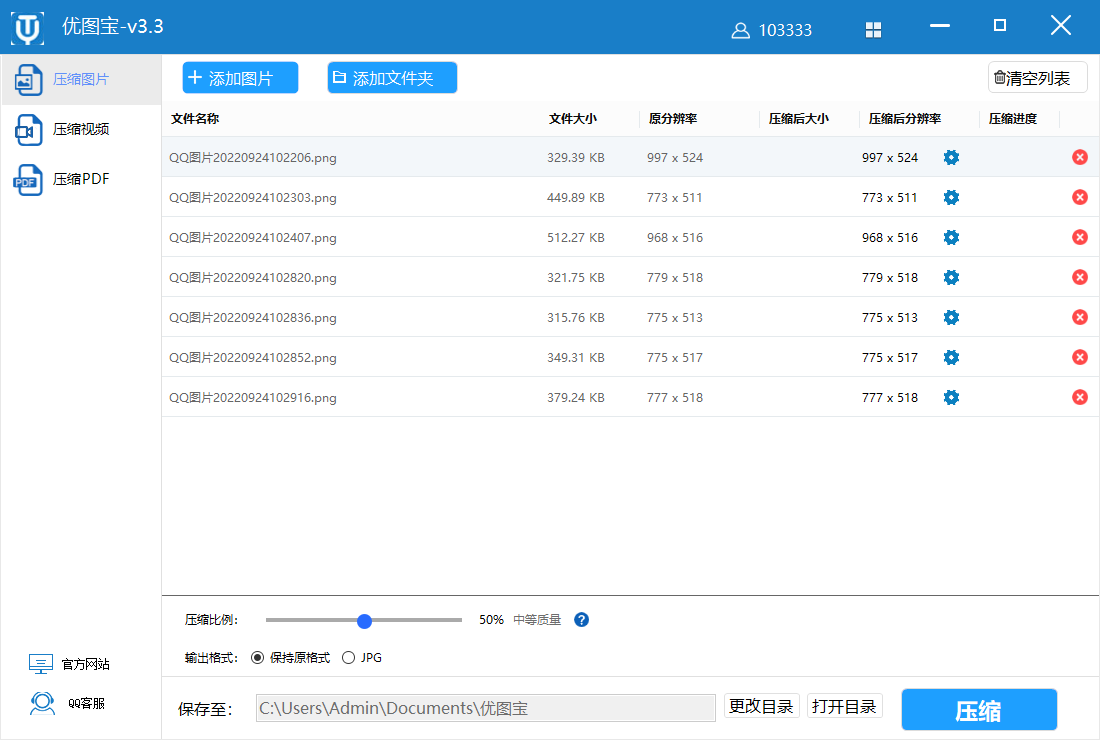Remove QQ图片20220924102820.png with red delete icon
This screenshot has height=740, width=1100.
click(1080, 278)
